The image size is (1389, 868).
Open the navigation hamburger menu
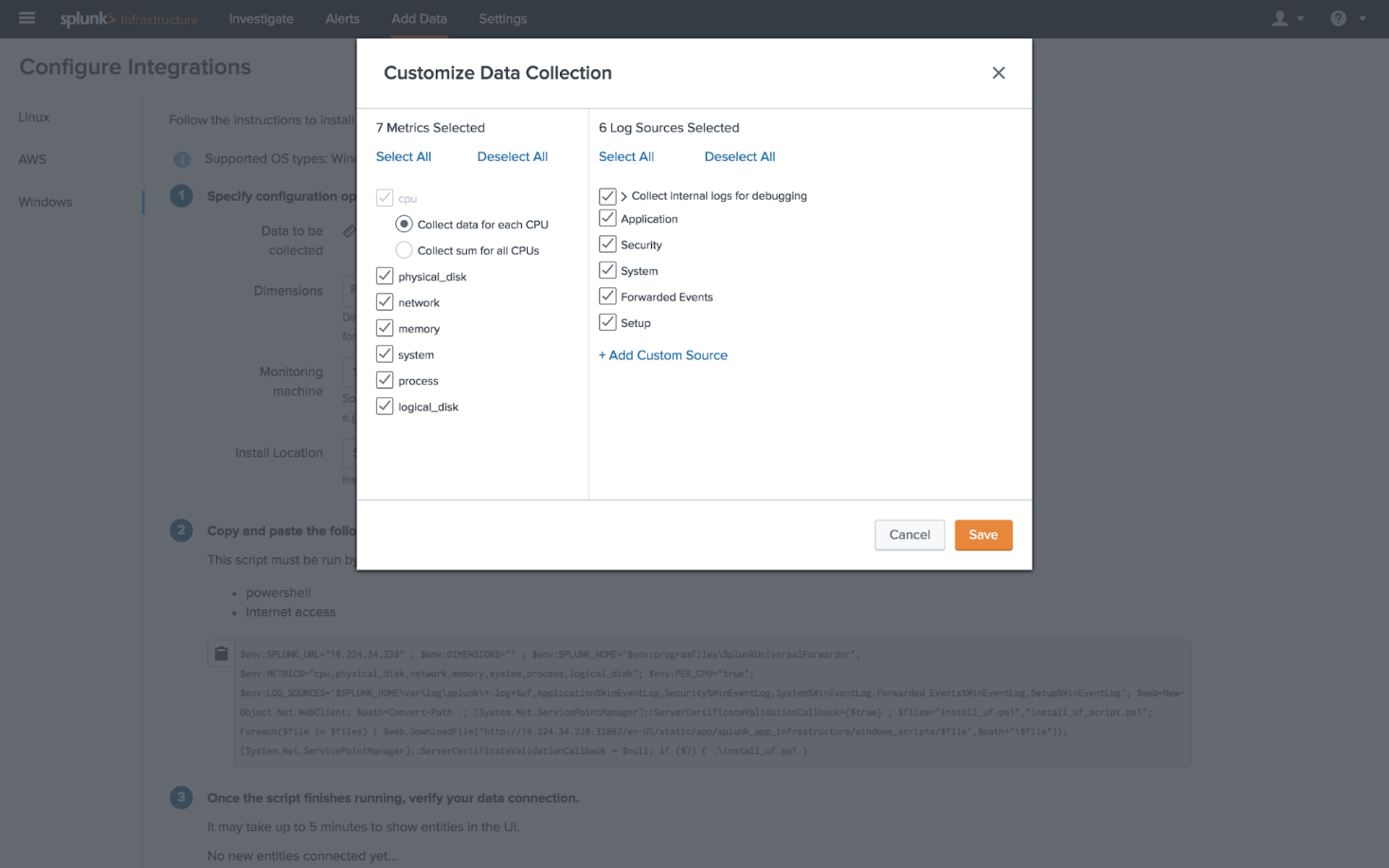pos(26,18)
